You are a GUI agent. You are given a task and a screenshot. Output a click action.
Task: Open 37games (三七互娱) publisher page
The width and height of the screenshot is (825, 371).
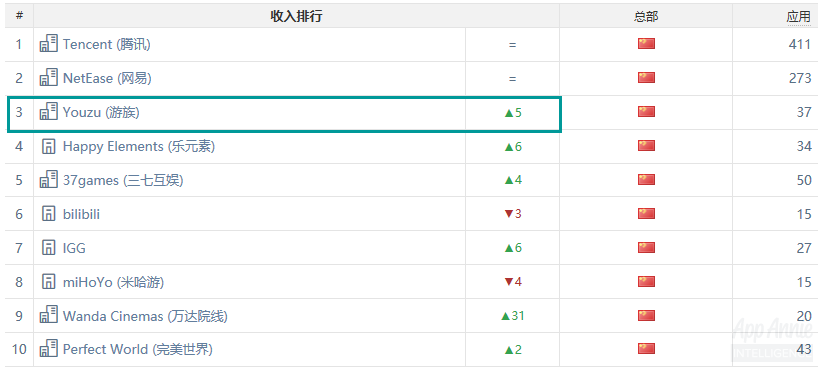[123, 180]
